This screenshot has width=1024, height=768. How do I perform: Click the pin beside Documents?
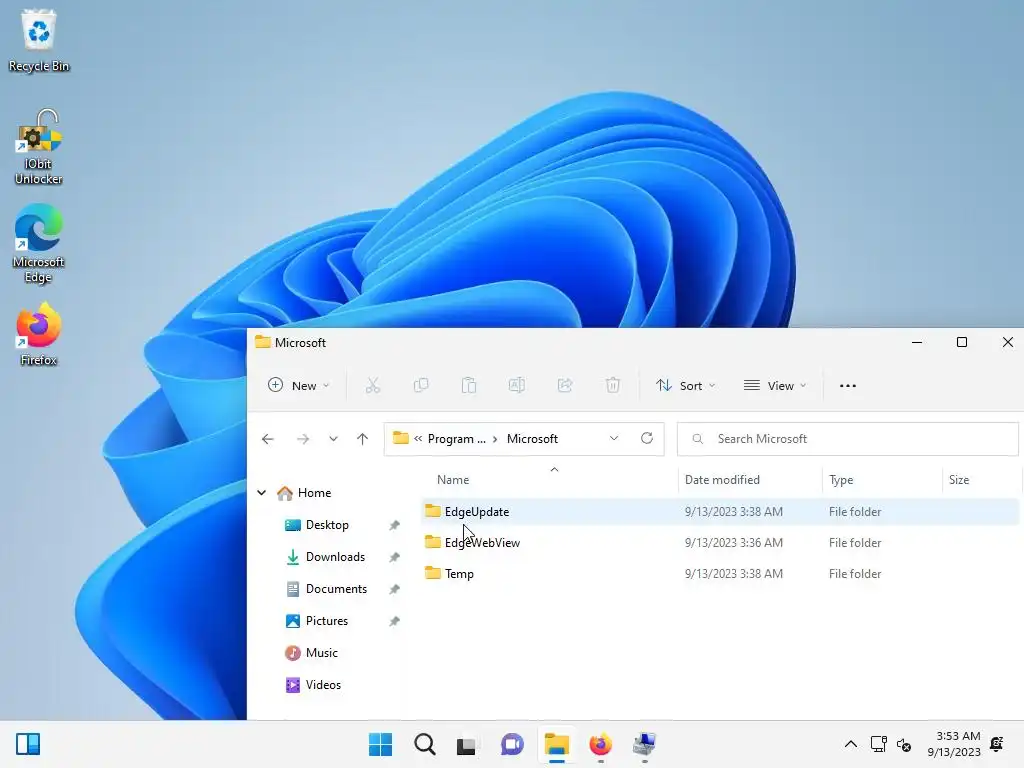click(x=394, y=589)
